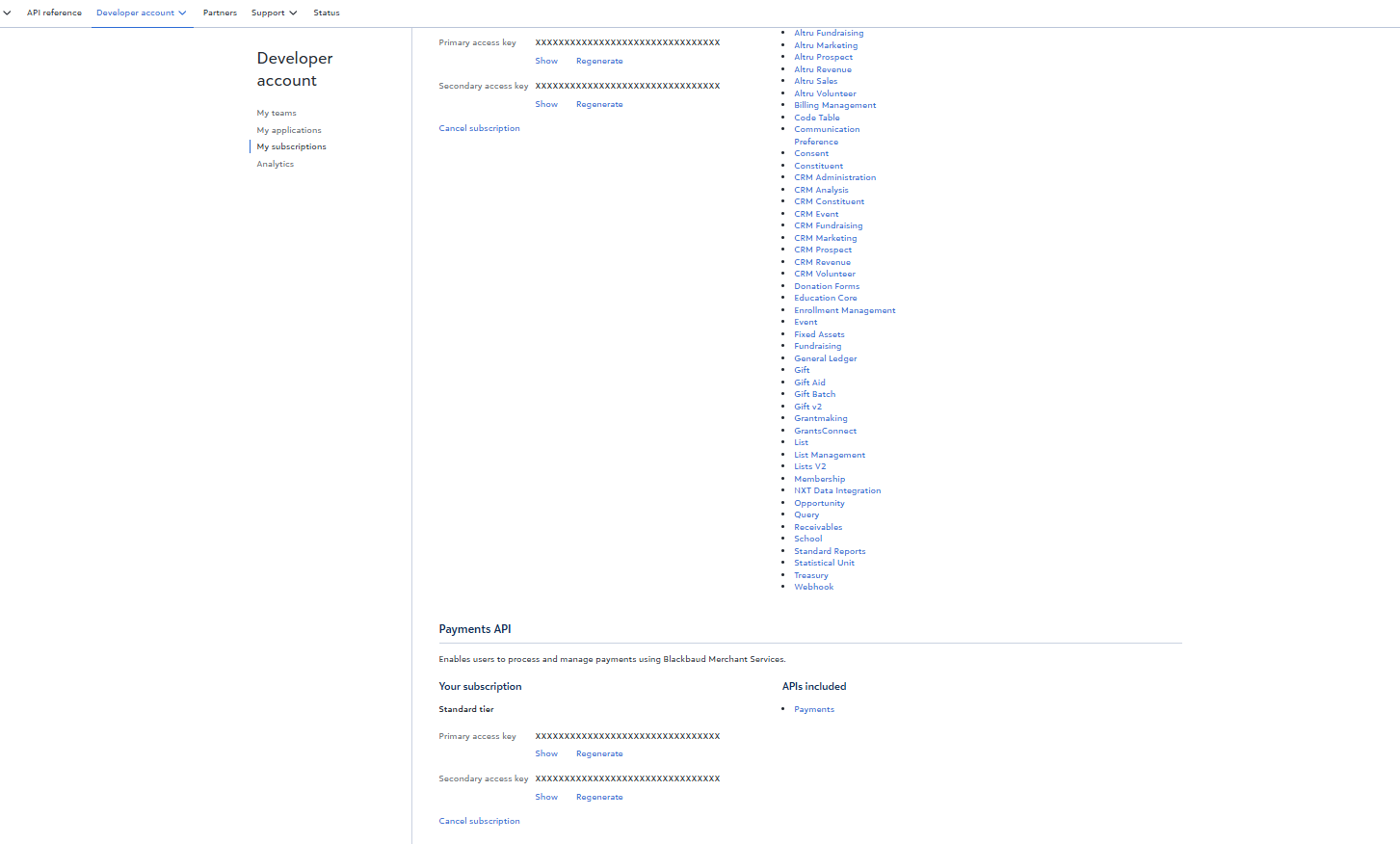Open the CRM Constituent API
The width and height of the screenshot is (1400, 844).
(x=830, y=201)
